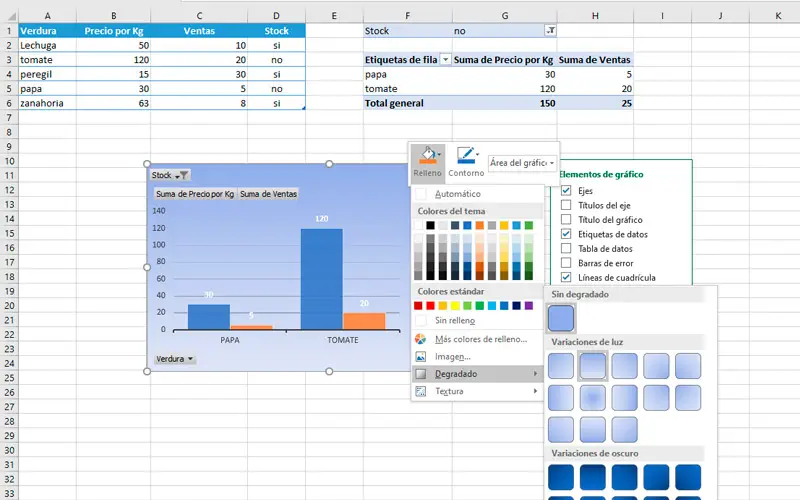Click the Suma de Ventas field button
Viewport: 800px width, 500px height.
(x=268, y=194)
